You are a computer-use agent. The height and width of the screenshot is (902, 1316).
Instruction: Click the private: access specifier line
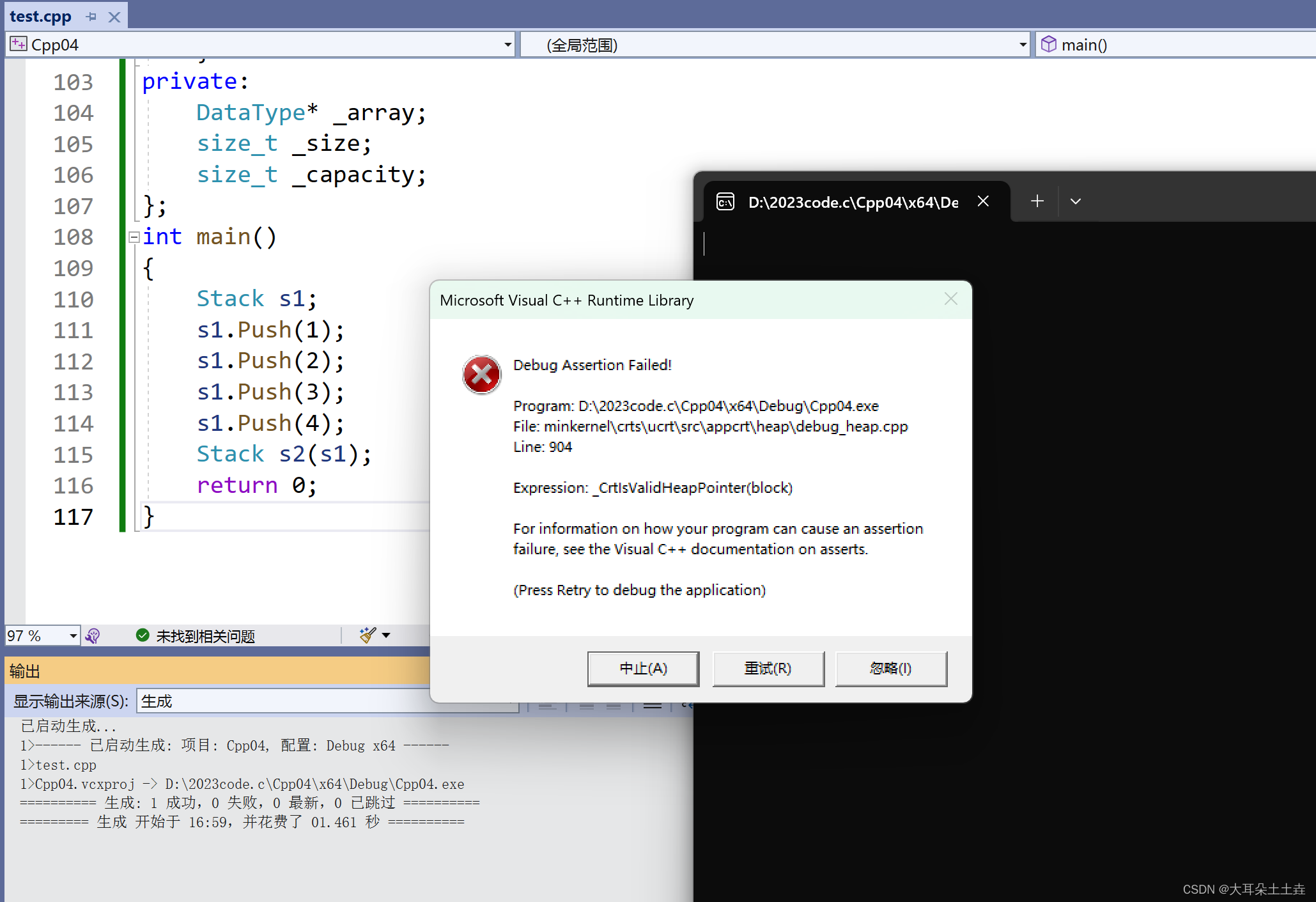click(195, 82)
